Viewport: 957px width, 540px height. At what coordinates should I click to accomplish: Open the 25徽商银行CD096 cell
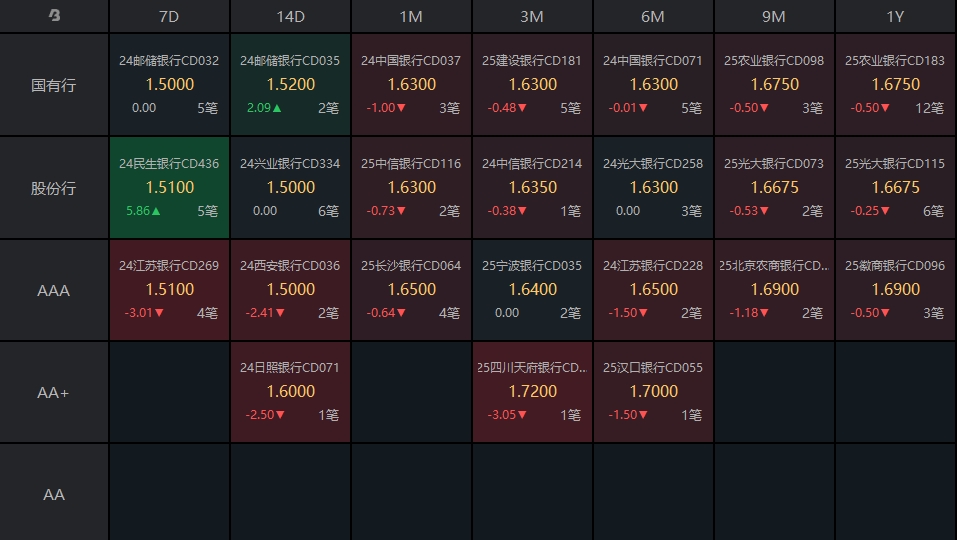pyautogui.click(x=895, y=290)
